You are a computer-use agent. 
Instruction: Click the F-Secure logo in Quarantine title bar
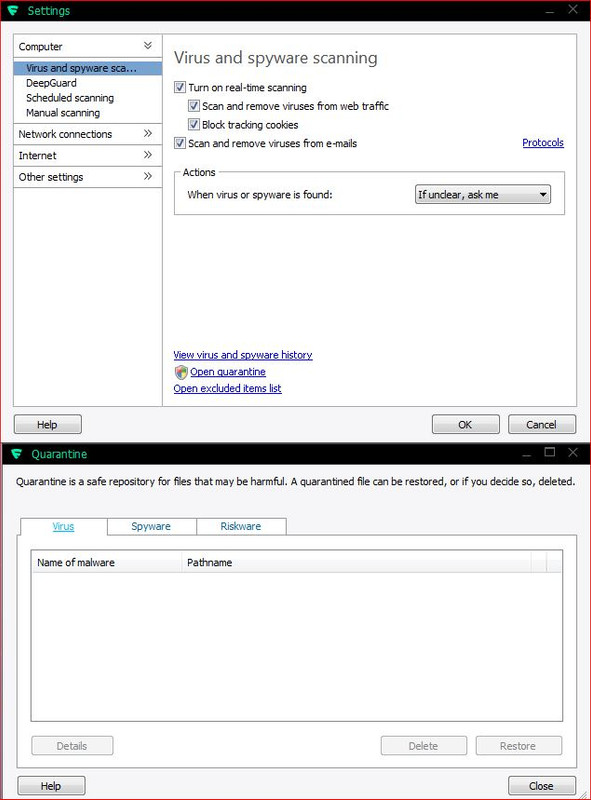pos(17,454)
